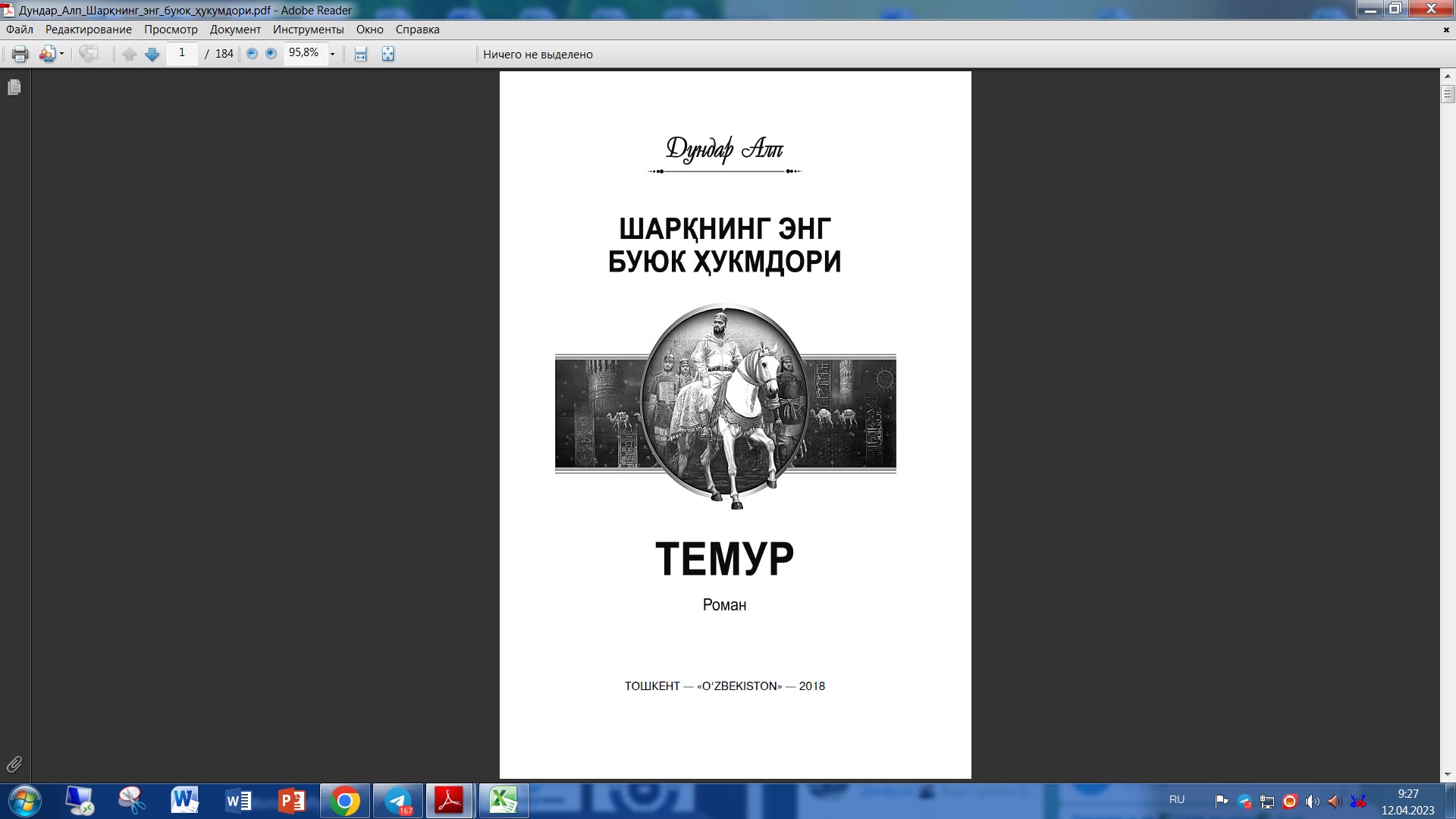Minimize the Adobe Reader window
This screenshot has width=1456, height=819.
coord(1370,9)
